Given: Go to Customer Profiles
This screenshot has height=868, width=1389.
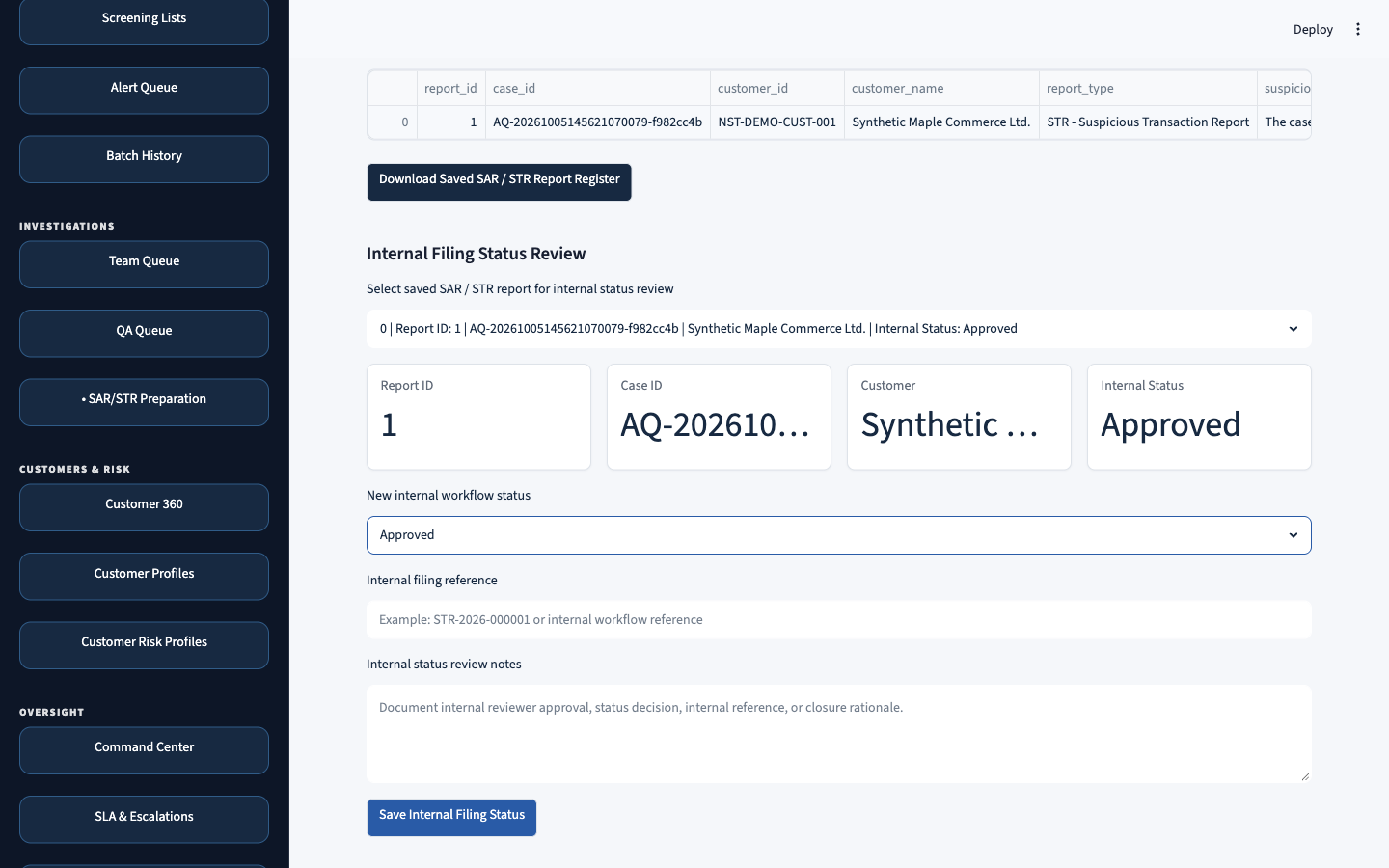Looking at the screenshot, I should (144, 576).
